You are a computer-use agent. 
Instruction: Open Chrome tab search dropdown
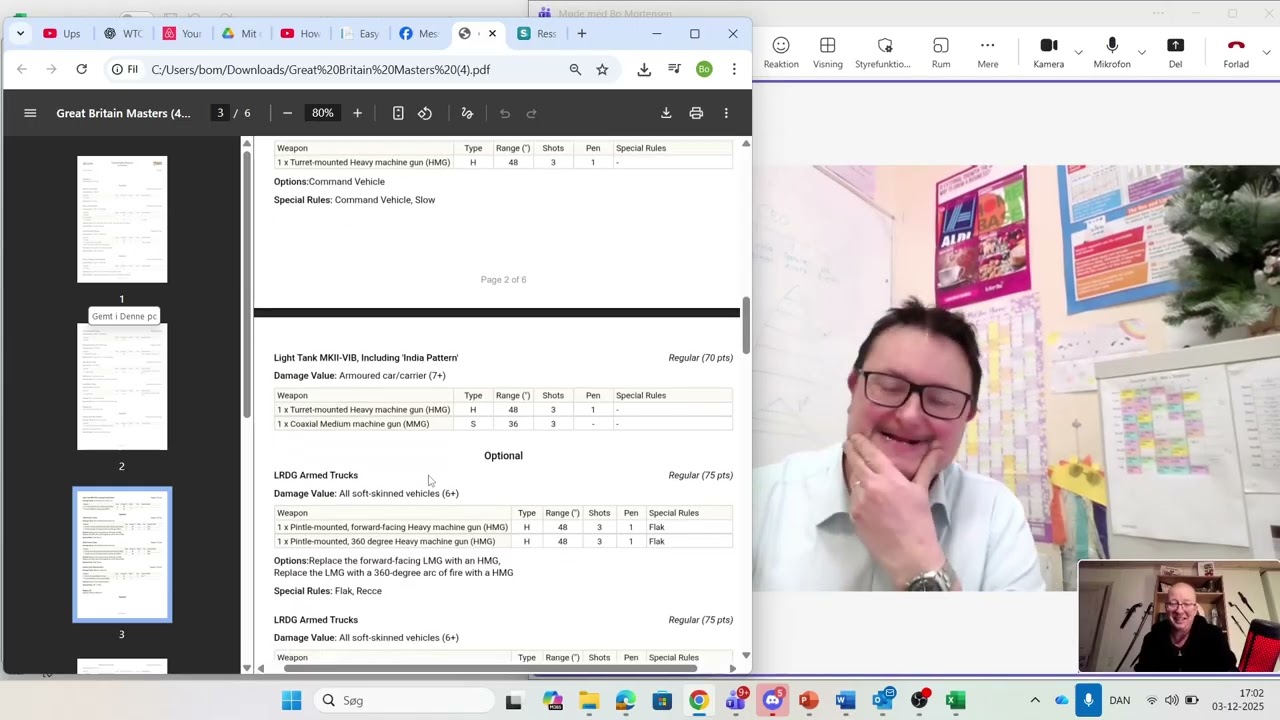tap(20, 33)
